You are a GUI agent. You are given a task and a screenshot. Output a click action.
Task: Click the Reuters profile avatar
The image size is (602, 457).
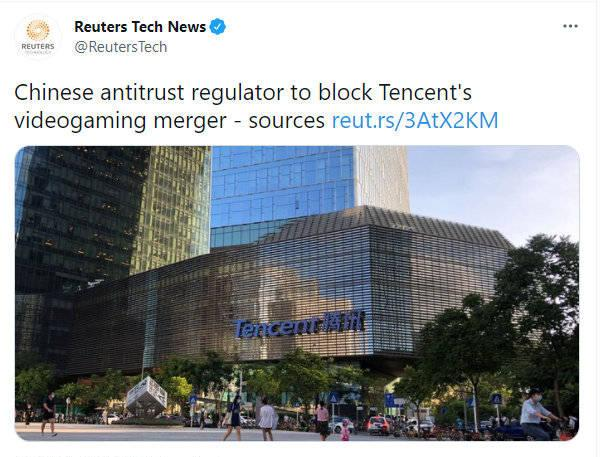click(x=38, y=38)
